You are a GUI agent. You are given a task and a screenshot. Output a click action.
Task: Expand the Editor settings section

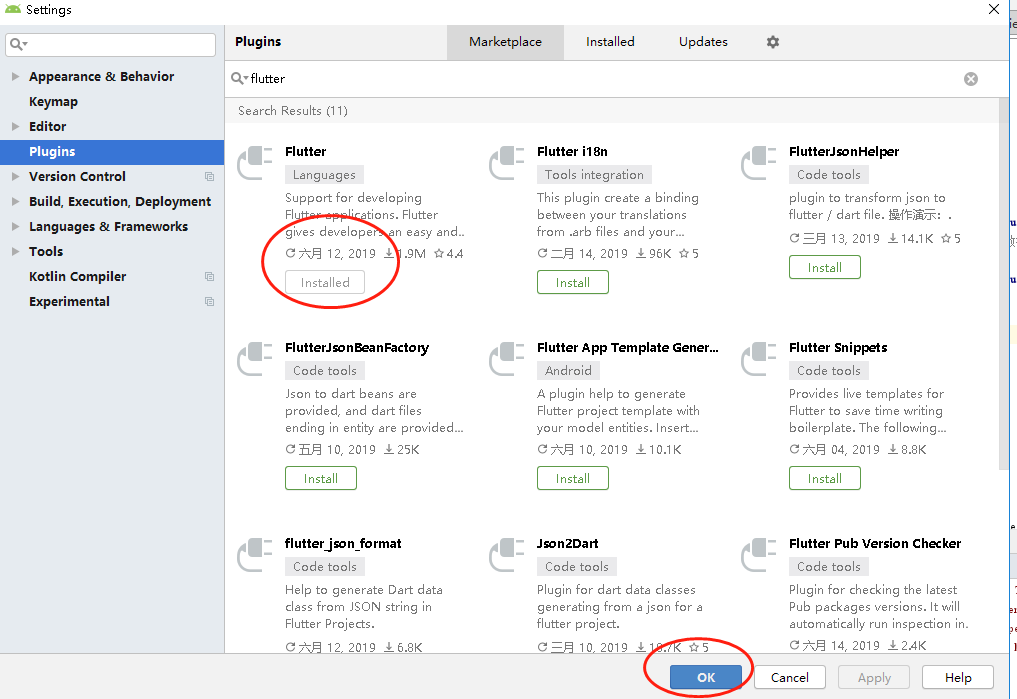coord(16,126)
